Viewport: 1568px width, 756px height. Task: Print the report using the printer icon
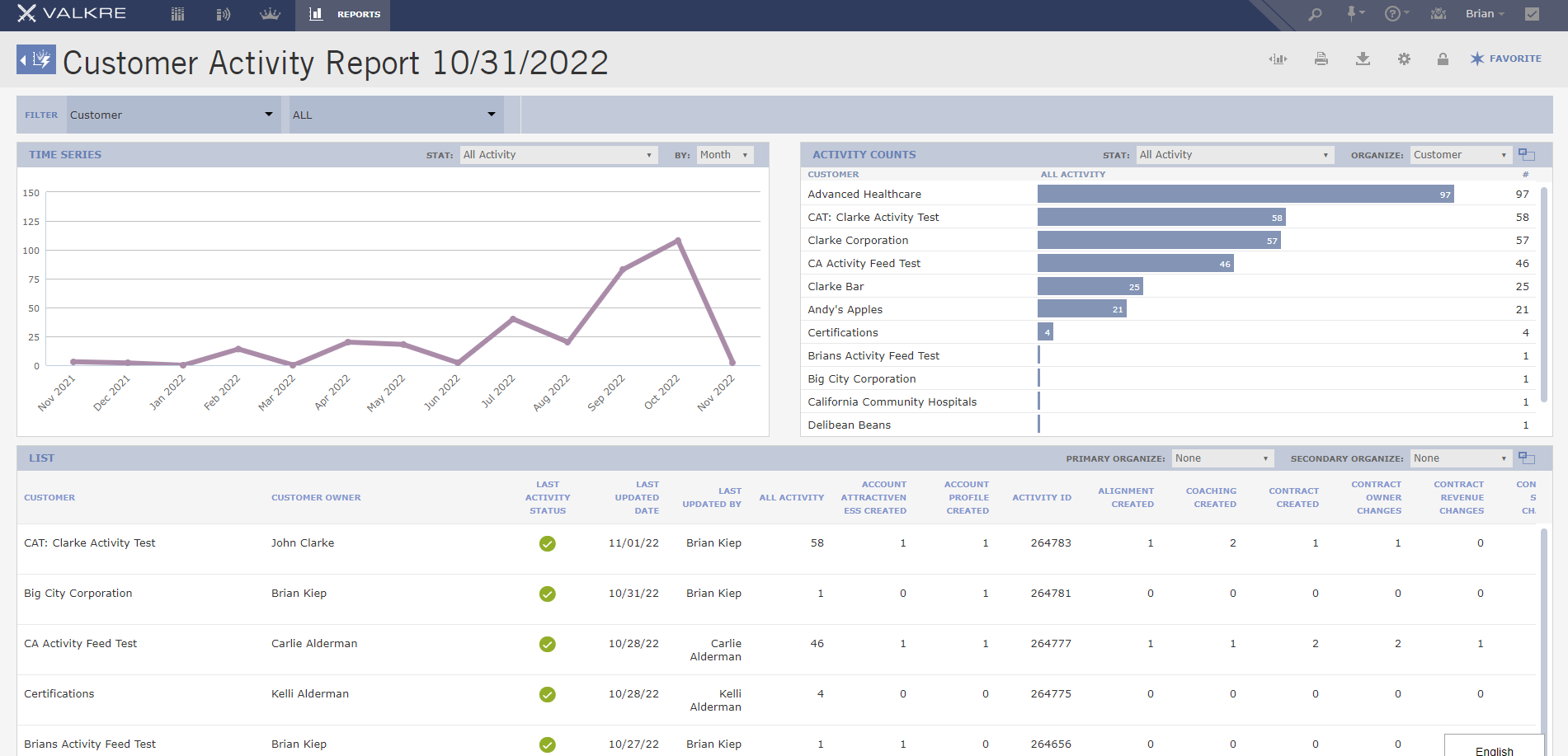[x=1321, y=59]
